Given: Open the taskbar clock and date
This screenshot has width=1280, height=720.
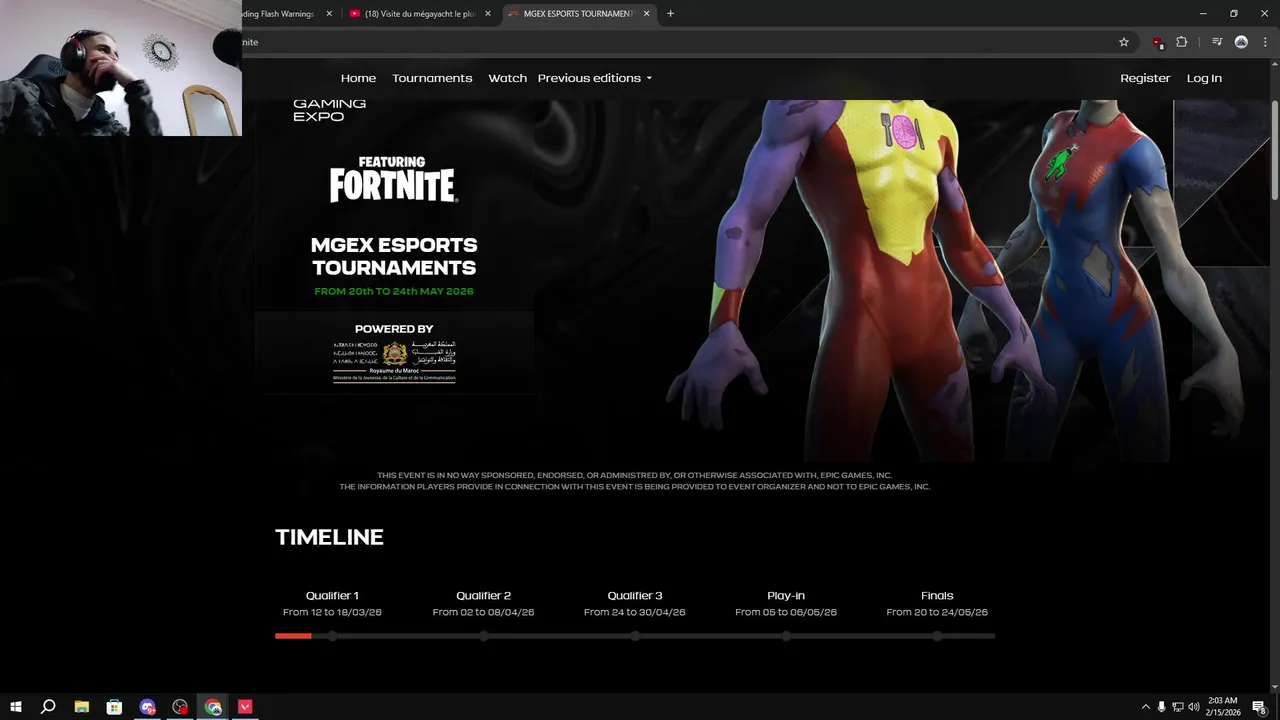Looking at the screenshot, I should [1222, 707].
